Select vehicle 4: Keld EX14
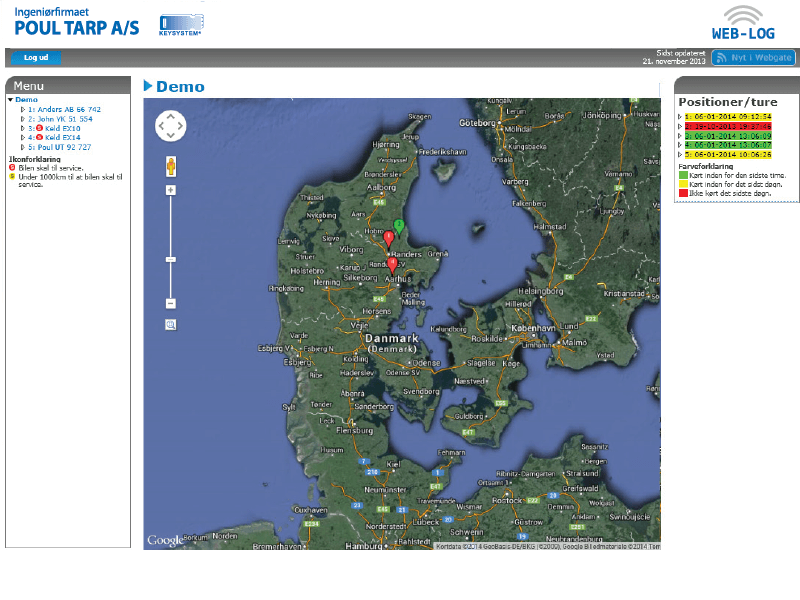 click(62, 138)
